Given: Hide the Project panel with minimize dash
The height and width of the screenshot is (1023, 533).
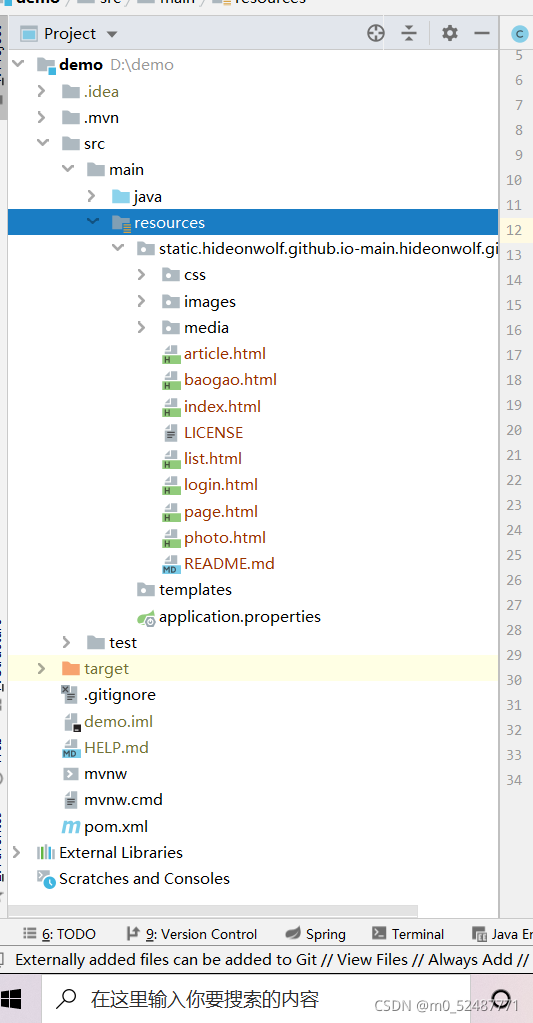Looking at the screenshot, I should click(x=482, y=33).
